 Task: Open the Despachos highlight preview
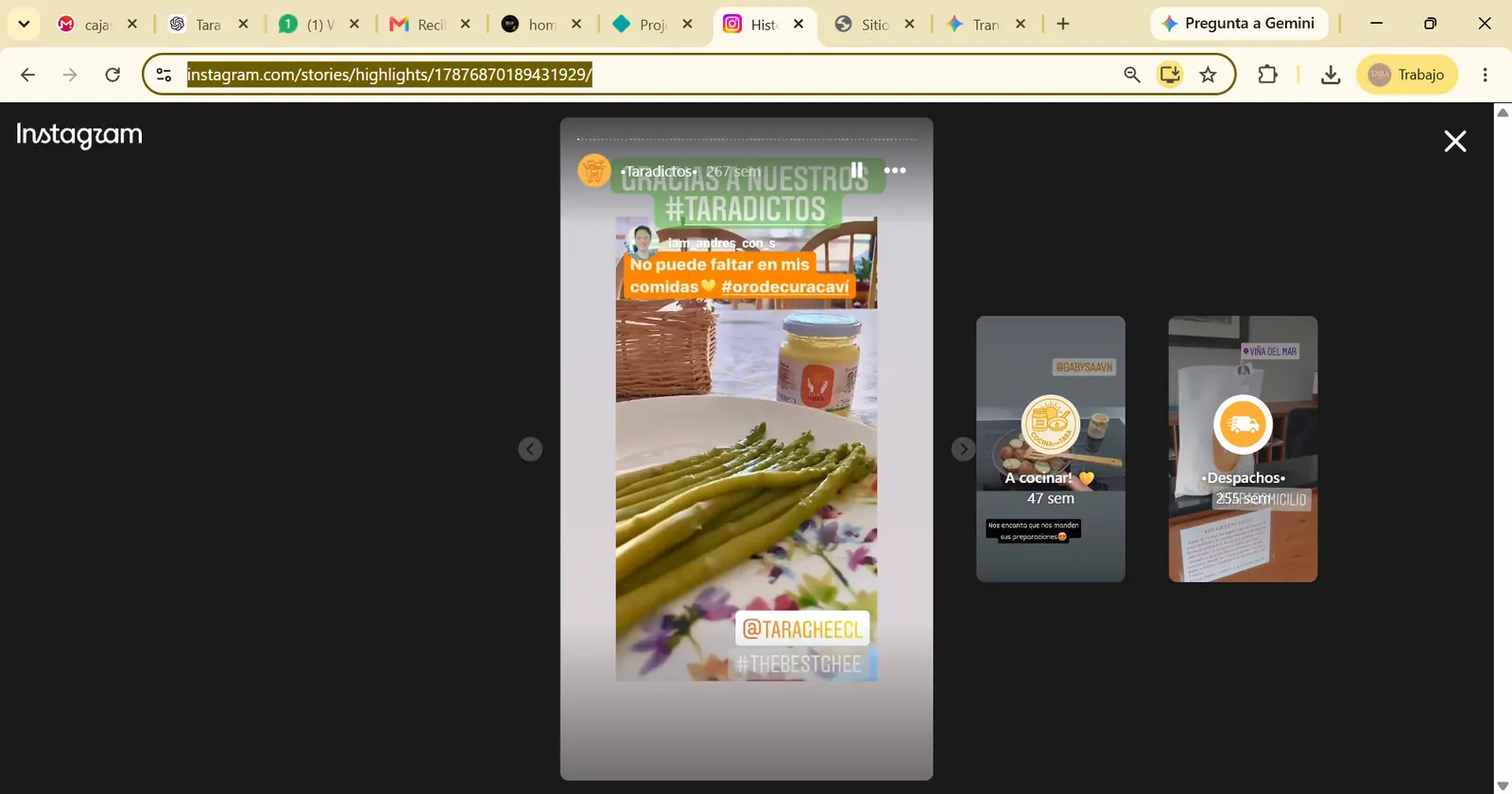click(x=1243, y=449)
